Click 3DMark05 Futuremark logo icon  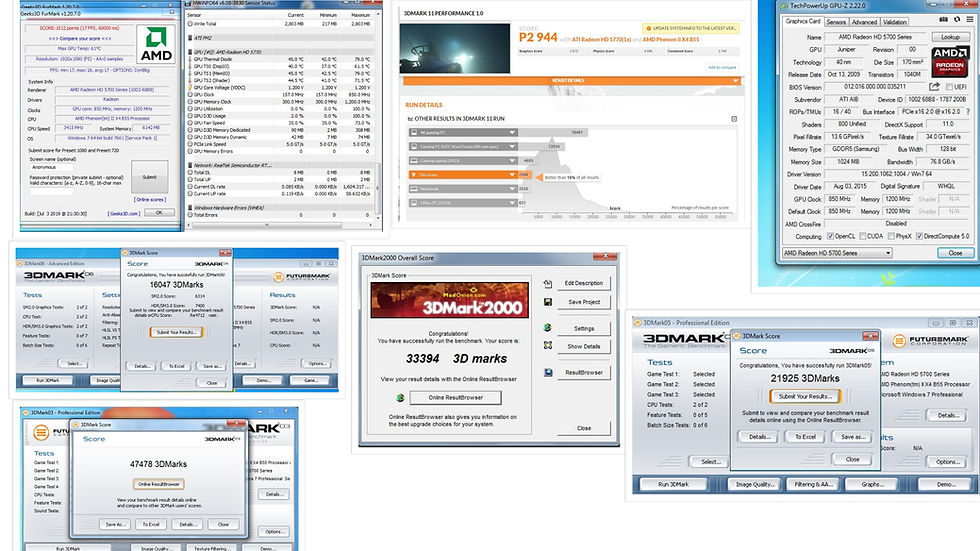pos(899,340)
